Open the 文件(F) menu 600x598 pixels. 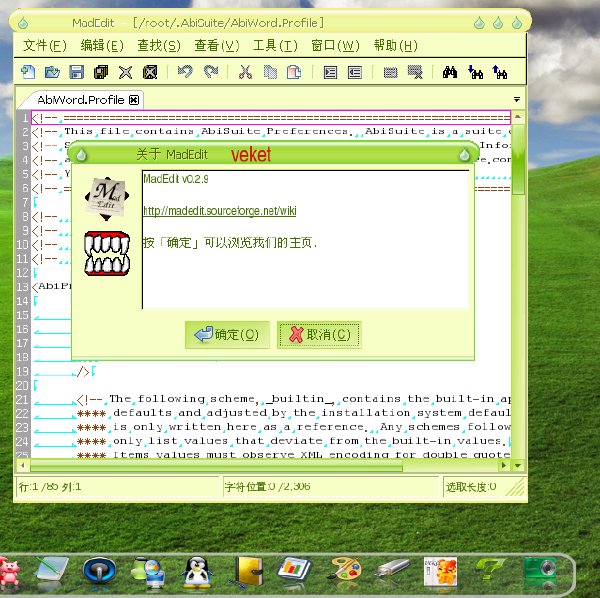44,46
